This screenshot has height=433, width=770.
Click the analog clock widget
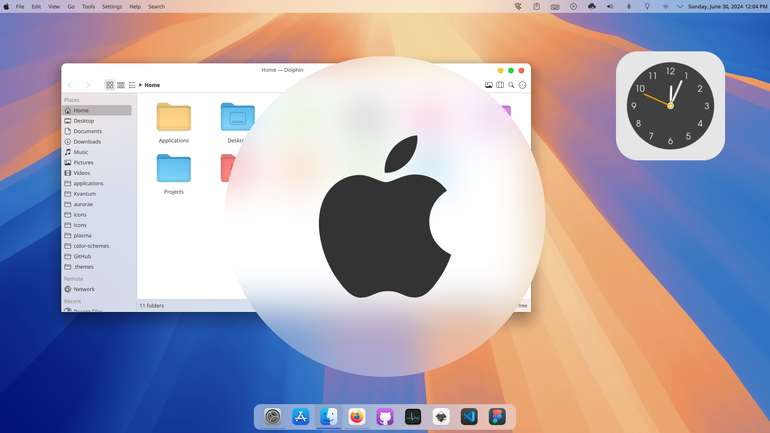coord(670,106)
